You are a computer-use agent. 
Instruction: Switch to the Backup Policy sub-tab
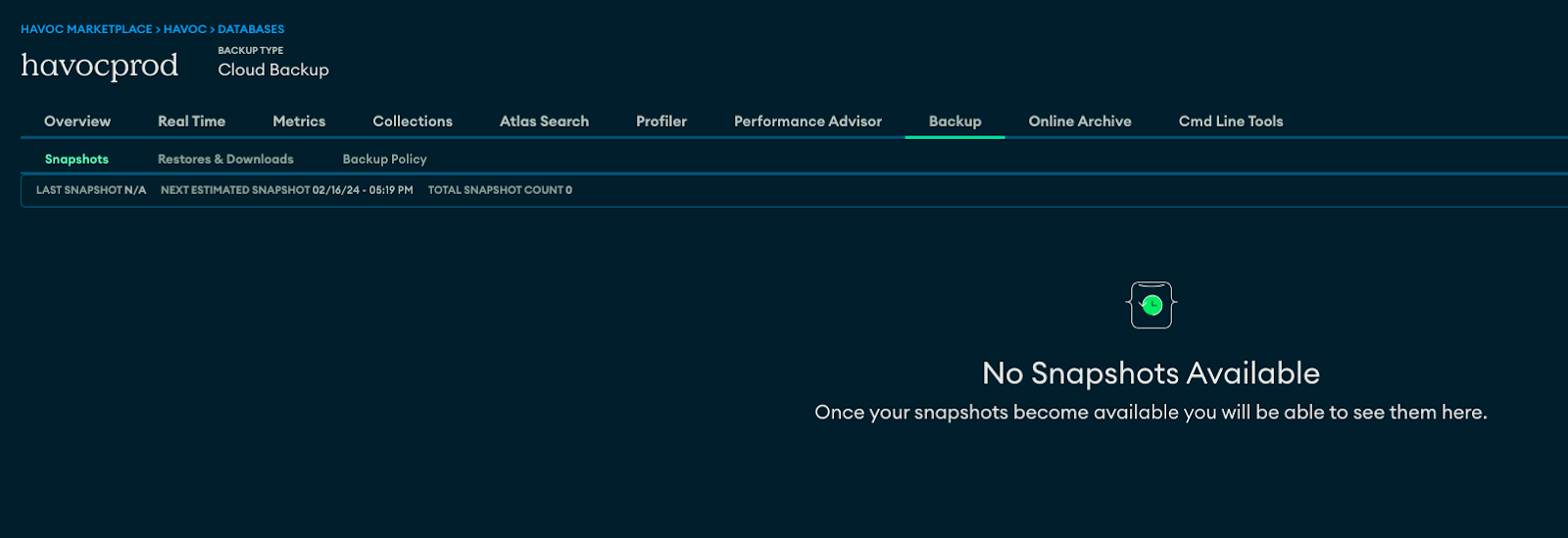384,159
